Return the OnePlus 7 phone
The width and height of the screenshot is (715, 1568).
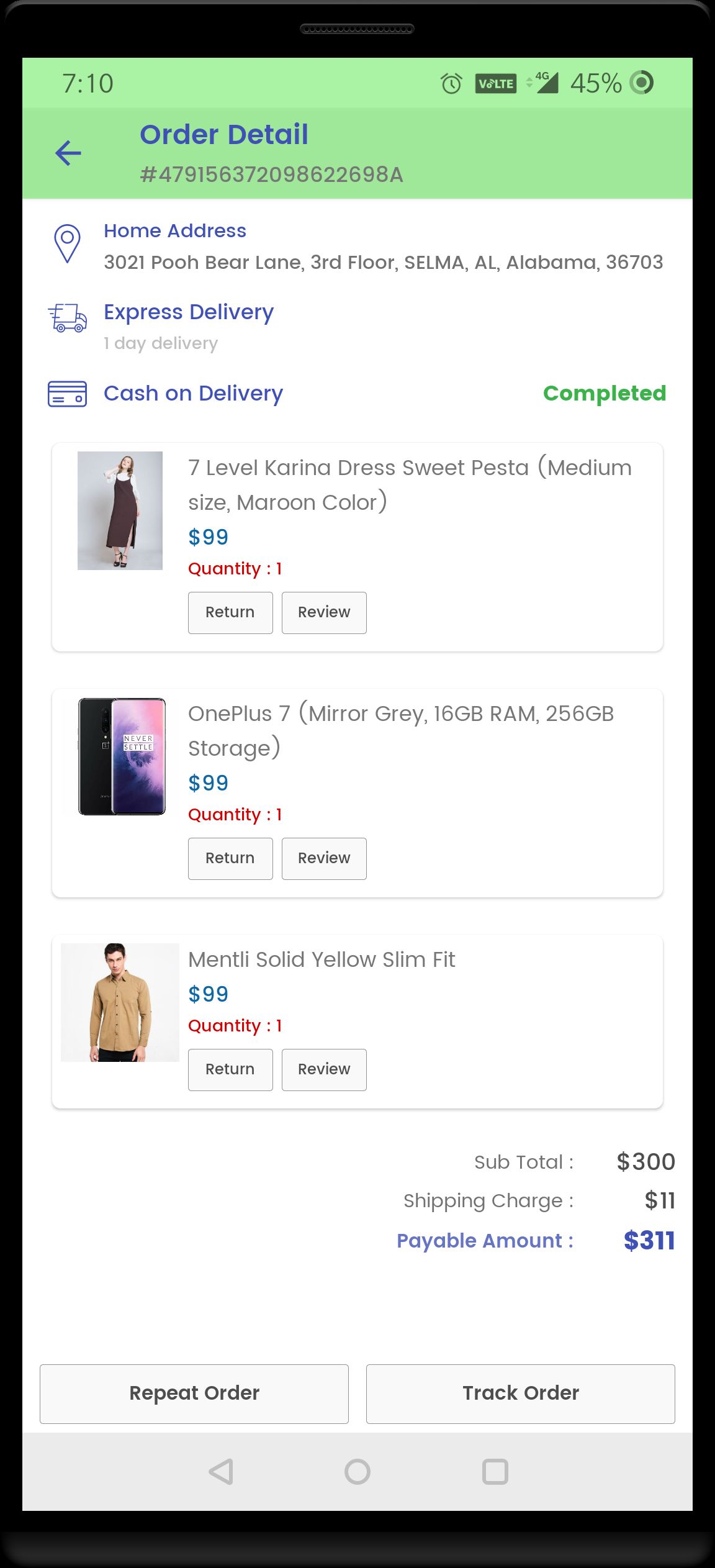230,858
